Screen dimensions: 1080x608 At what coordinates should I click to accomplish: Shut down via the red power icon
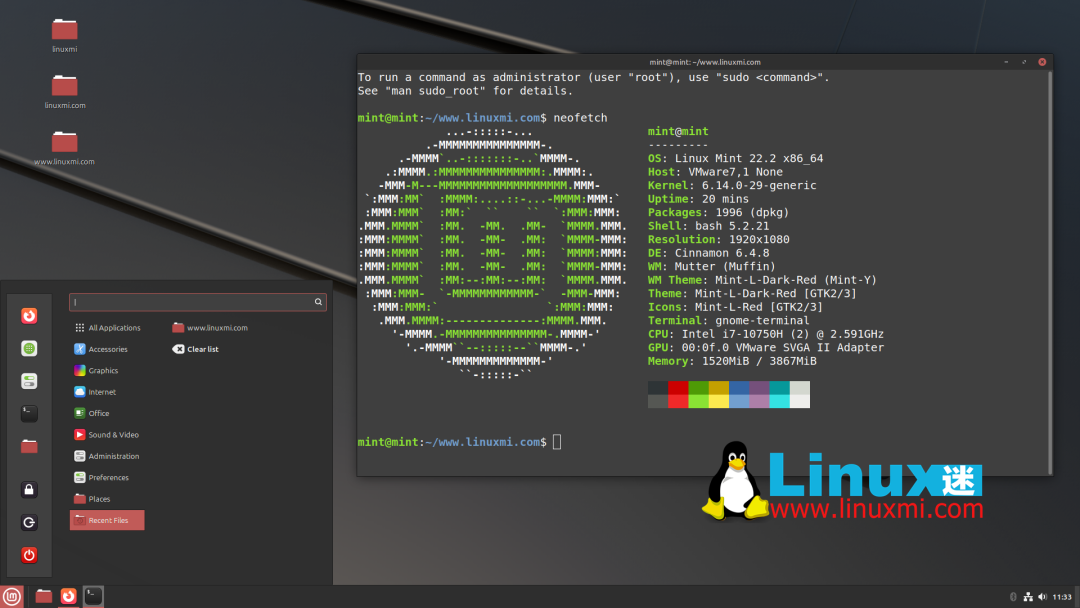point(29,555)
